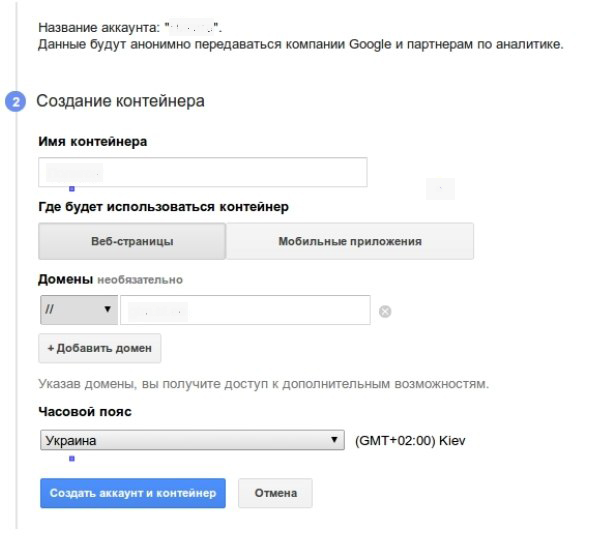The width and height of the screenshot is (598, 555).
Task: Click + Добавить домен button
Action: 100,348
